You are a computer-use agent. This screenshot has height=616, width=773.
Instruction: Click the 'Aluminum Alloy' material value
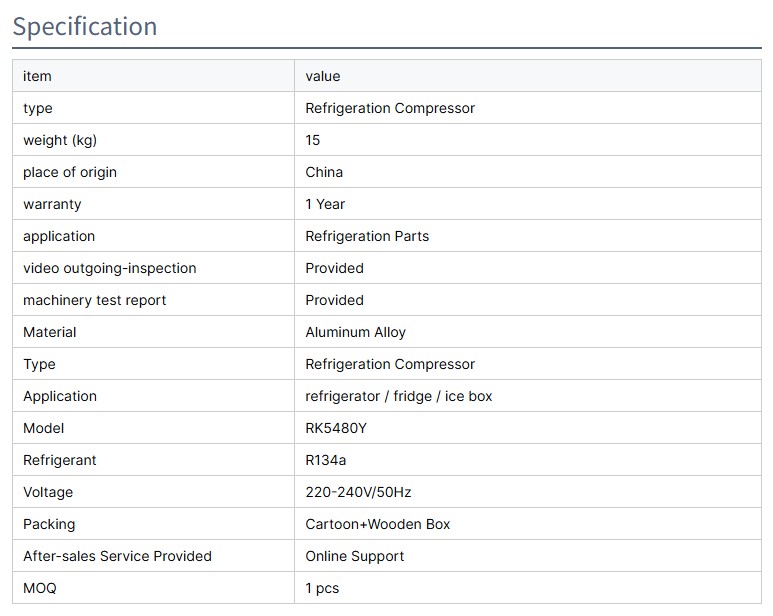[355, 332]
